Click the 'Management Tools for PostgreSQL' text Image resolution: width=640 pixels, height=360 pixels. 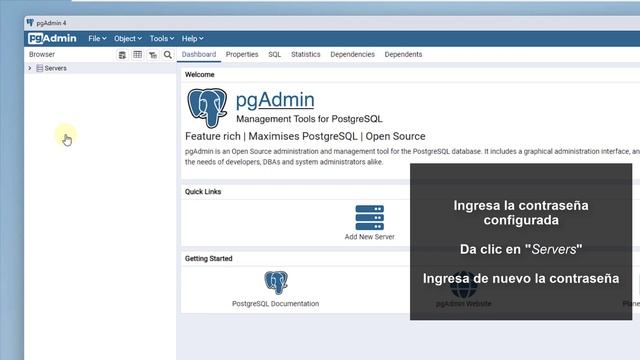point(309,119)
